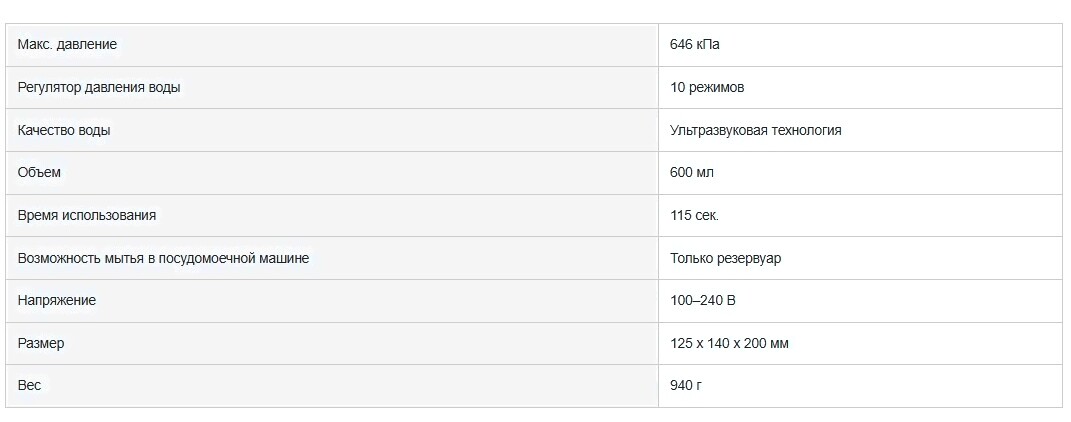Click 'Возможность мытья в посудомоечной машине' label
The height and width of the screenshot is (422, 1071).
[163, 258]
